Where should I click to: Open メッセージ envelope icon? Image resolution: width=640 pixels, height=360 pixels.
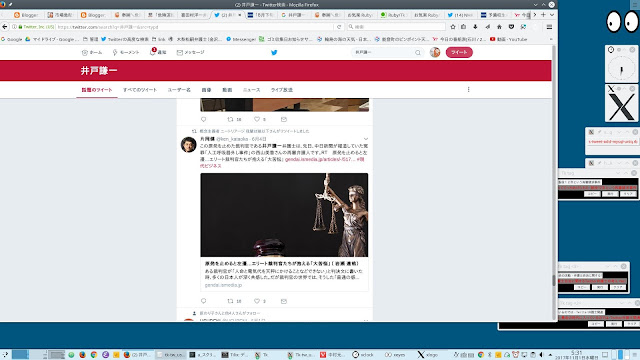click(x=190, y=52)
